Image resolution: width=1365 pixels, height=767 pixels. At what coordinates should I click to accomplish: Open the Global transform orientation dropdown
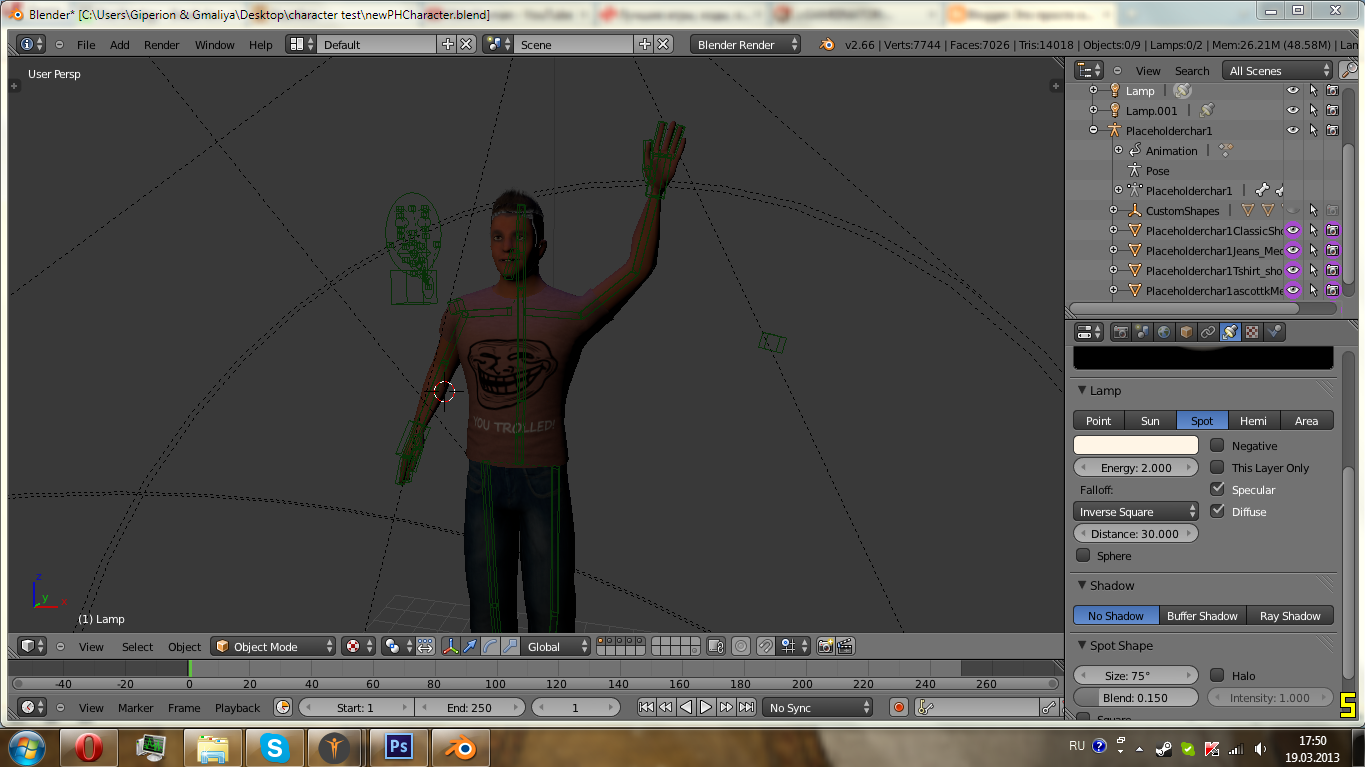click(x=558, y=647)
